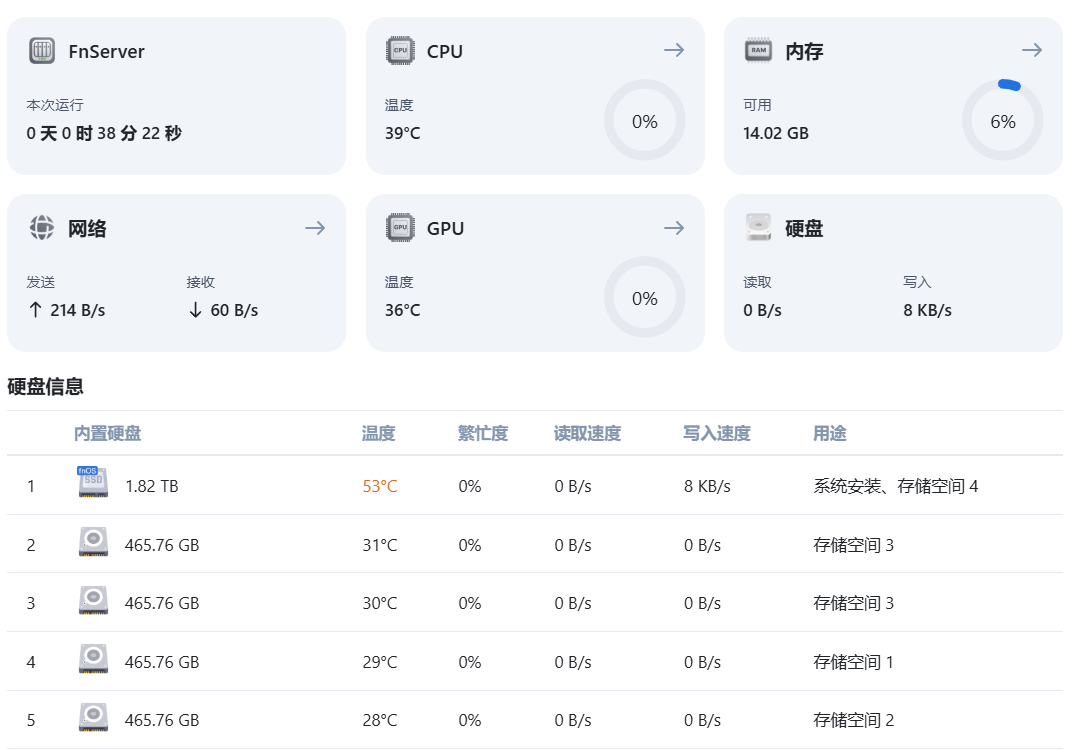The height and width of the screenshot is (751, 1066).
Task: Click the RAM memory icon
Action: tap(759, 51)
